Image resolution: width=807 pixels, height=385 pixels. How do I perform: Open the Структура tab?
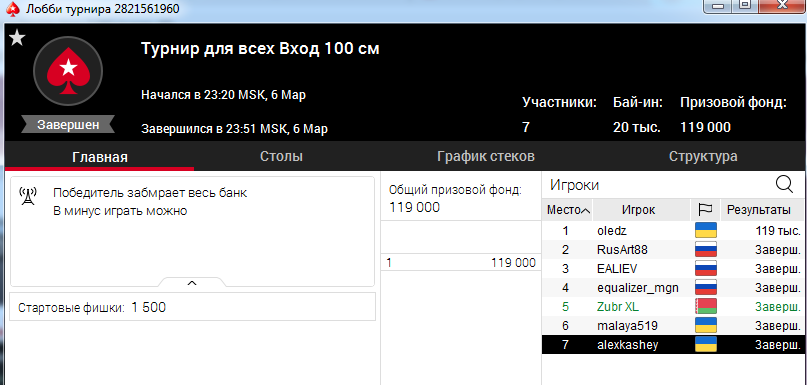coord(703,156)
